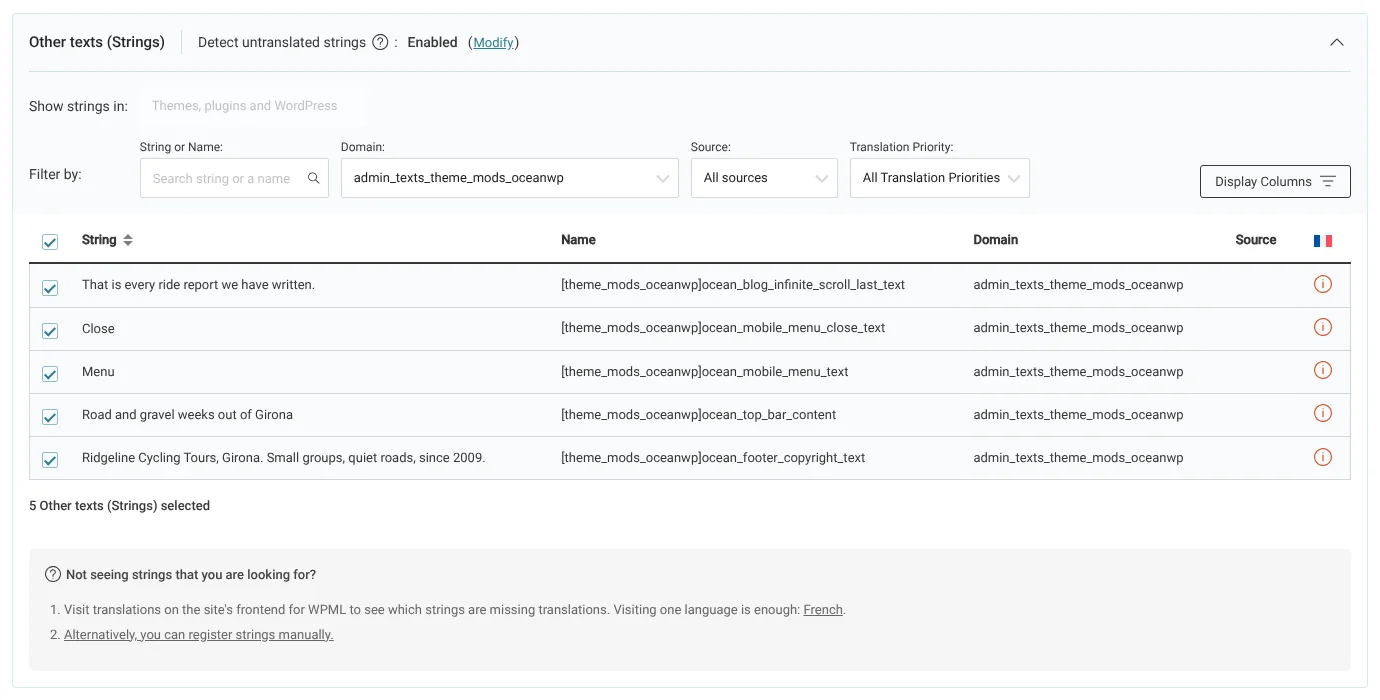This screenshot has width=1380, height=700.
Task: Uncheck the Road and gravel weeks checkbox
Action: coord(50,417)
